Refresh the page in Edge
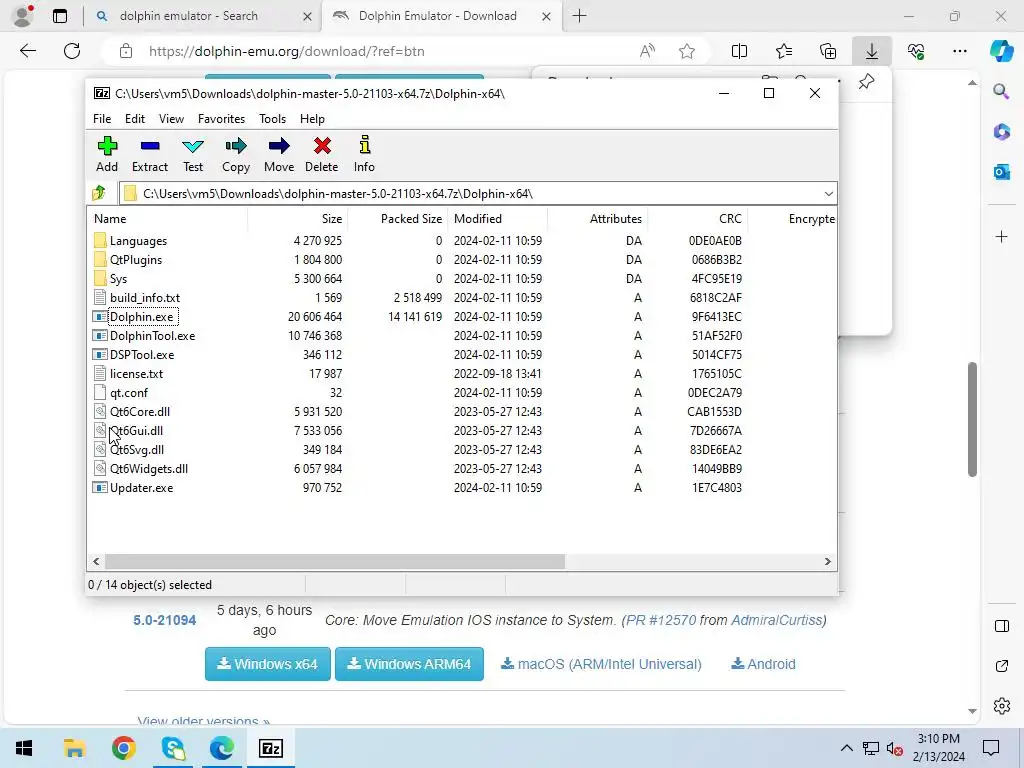Image resolution: width=1024 pixels, height=768 pixels. 72,51
